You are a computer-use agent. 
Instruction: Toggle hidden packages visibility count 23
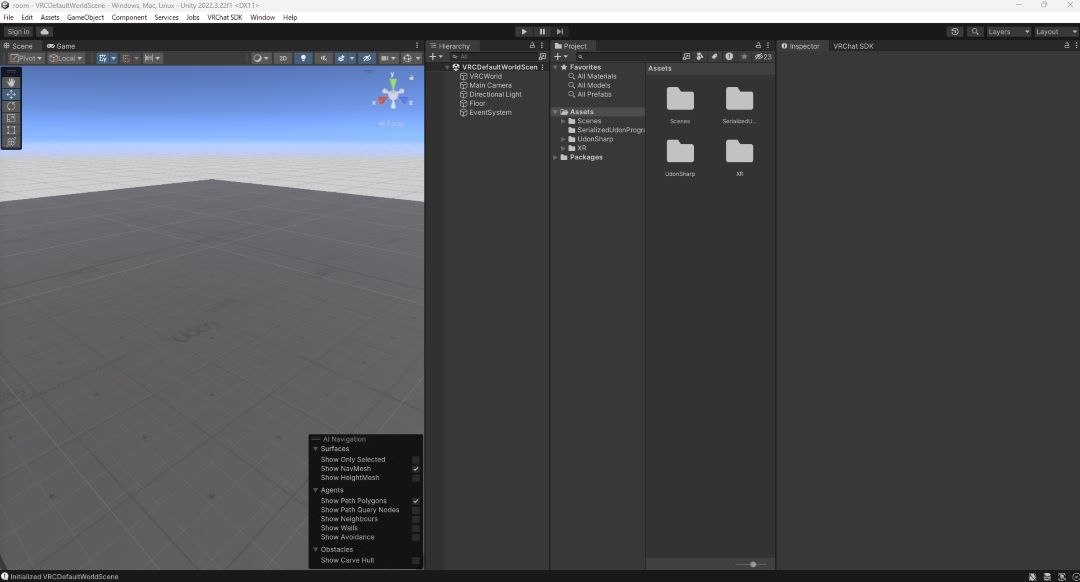click(762, 56)
